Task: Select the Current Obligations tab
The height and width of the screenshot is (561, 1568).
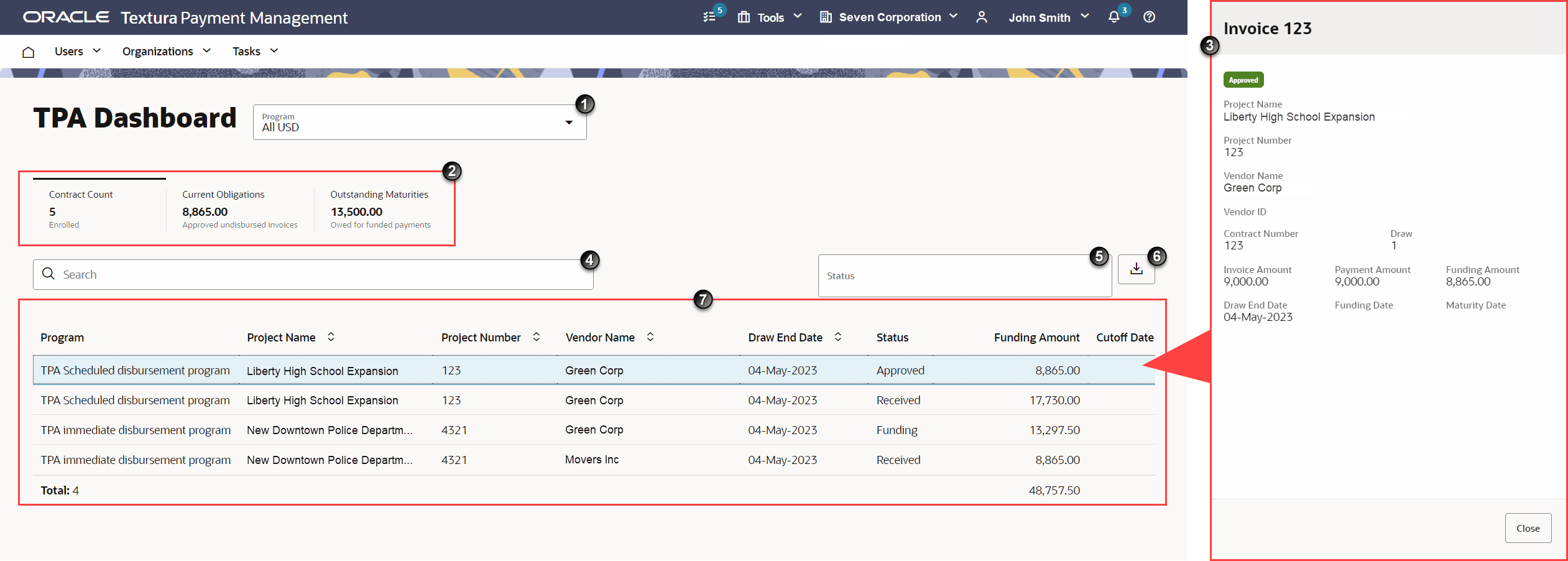Action: (x=240, y=208)
